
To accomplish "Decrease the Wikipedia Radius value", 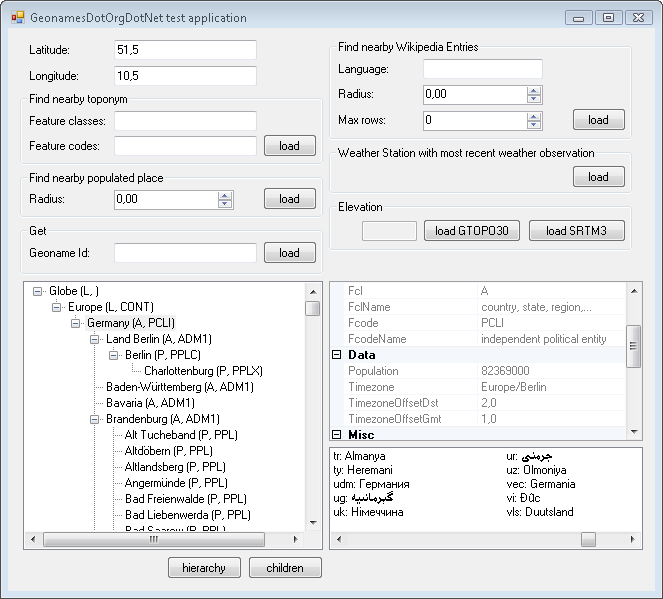I will (x=534, y=99).
